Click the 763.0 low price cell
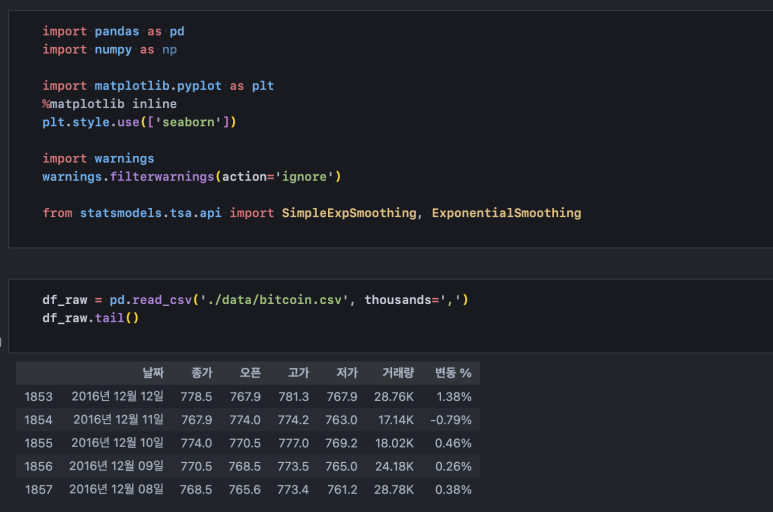 click(341, 420)
